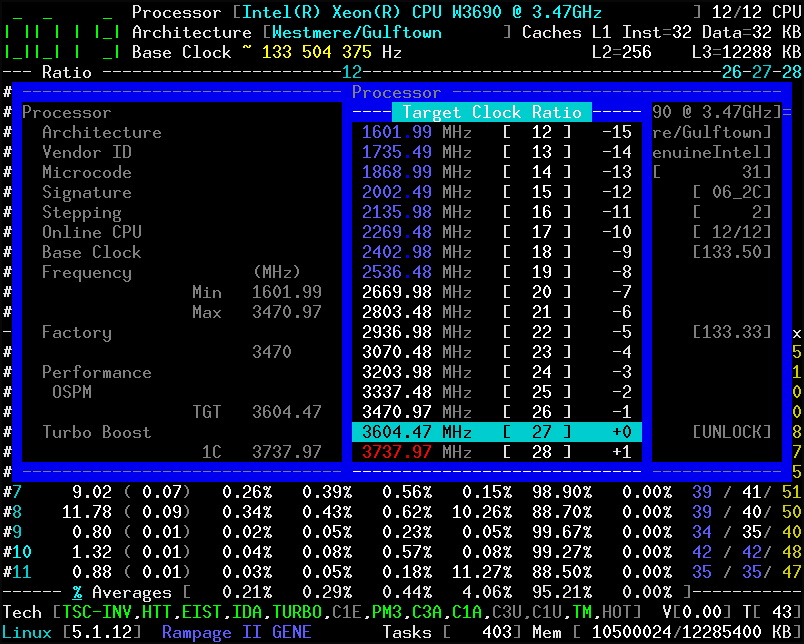This screenshot has width=804, height=644.
Task: Click the #7 CPU row label
Action: coord(12,492)
